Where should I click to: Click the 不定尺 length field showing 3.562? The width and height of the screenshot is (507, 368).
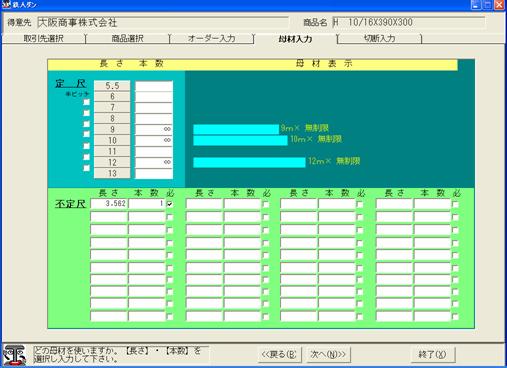(109, 204)
